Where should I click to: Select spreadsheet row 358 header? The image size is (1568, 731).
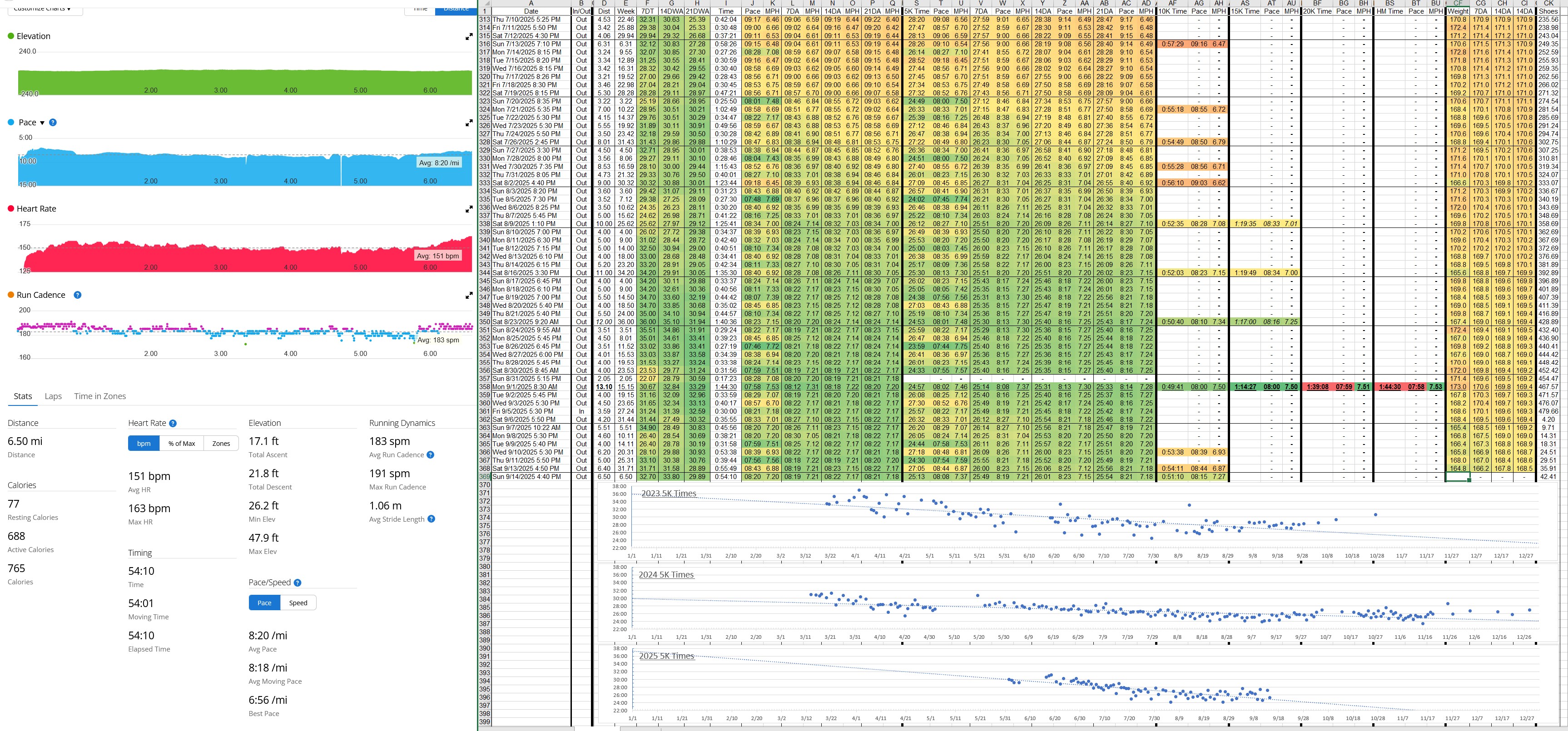[485, 386]
